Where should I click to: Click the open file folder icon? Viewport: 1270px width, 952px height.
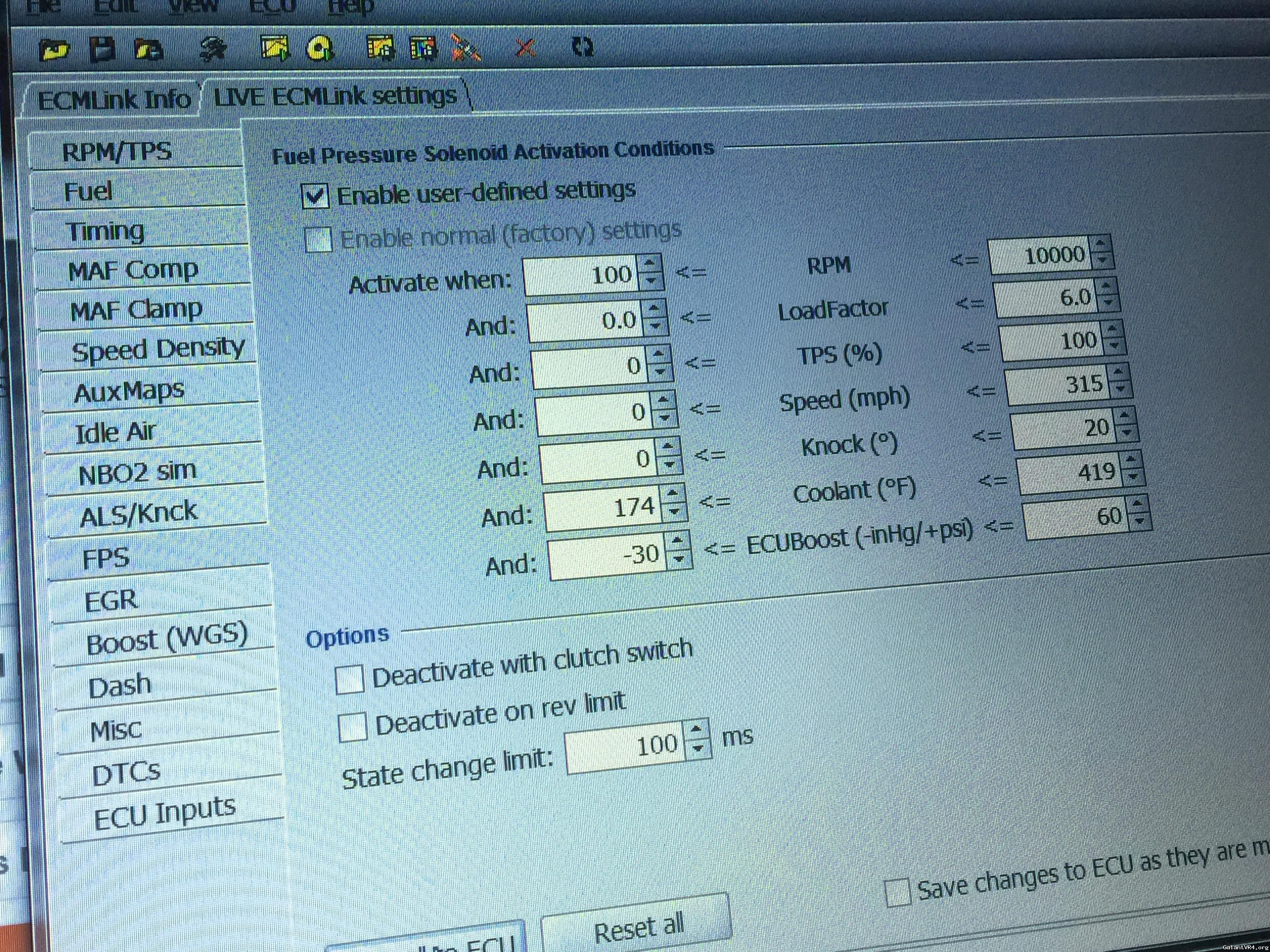[x=54, y=51]
